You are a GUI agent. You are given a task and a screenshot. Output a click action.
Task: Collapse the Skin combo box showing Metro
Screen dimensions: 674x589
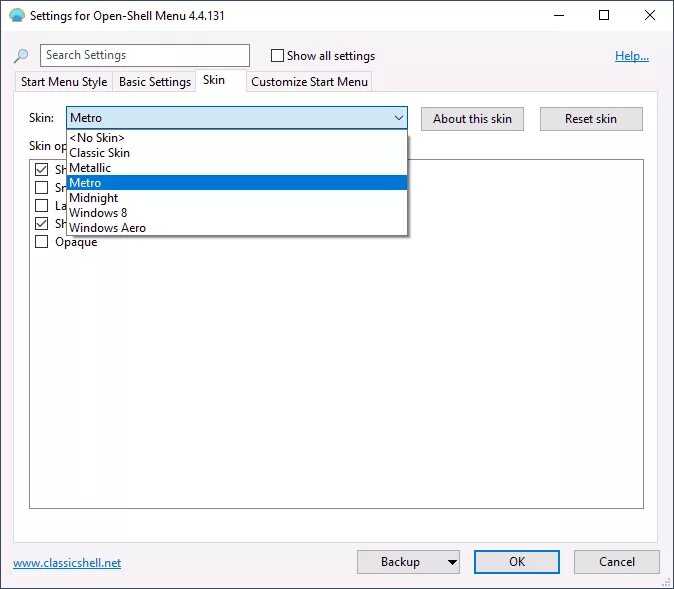point(237,118)
